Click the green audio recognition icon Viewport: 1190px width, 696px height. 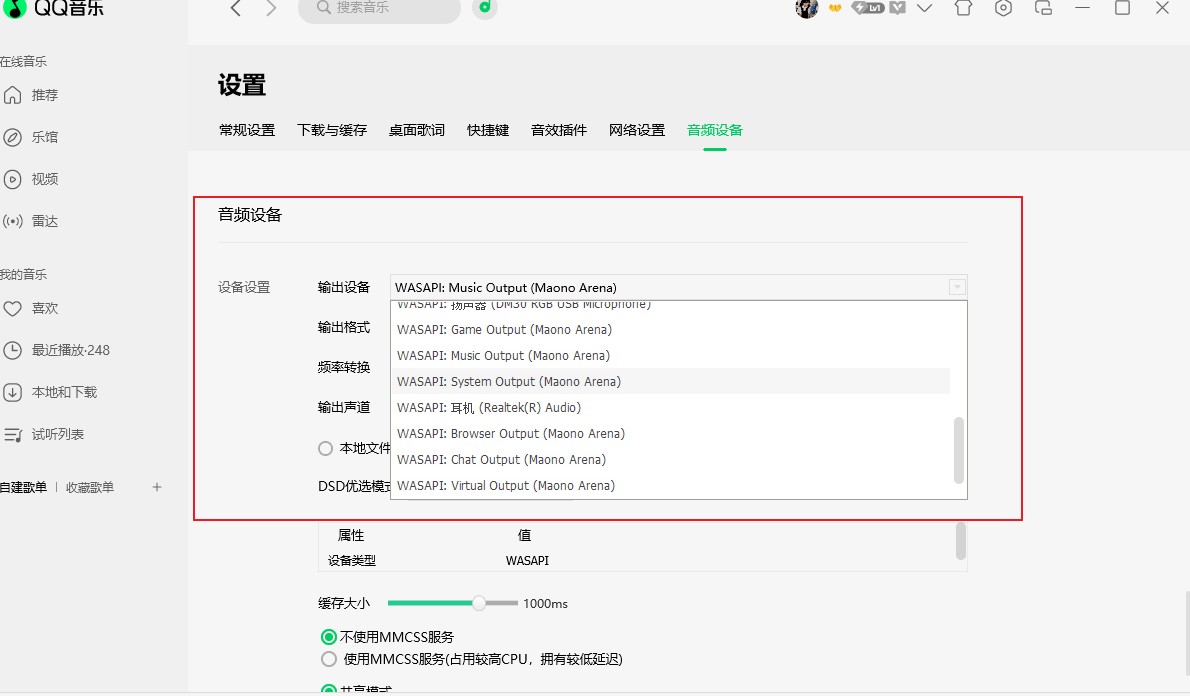485,8
